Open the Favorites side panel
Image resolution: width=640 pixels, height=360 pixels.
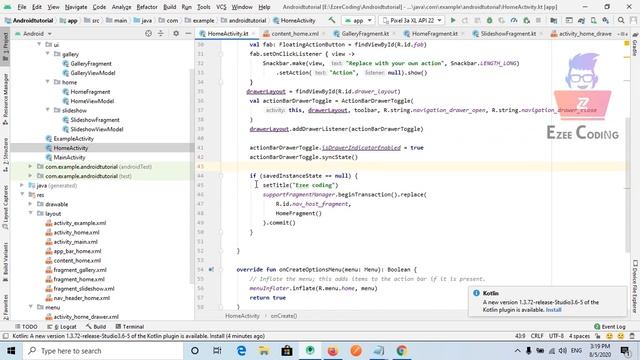point(5,306)
